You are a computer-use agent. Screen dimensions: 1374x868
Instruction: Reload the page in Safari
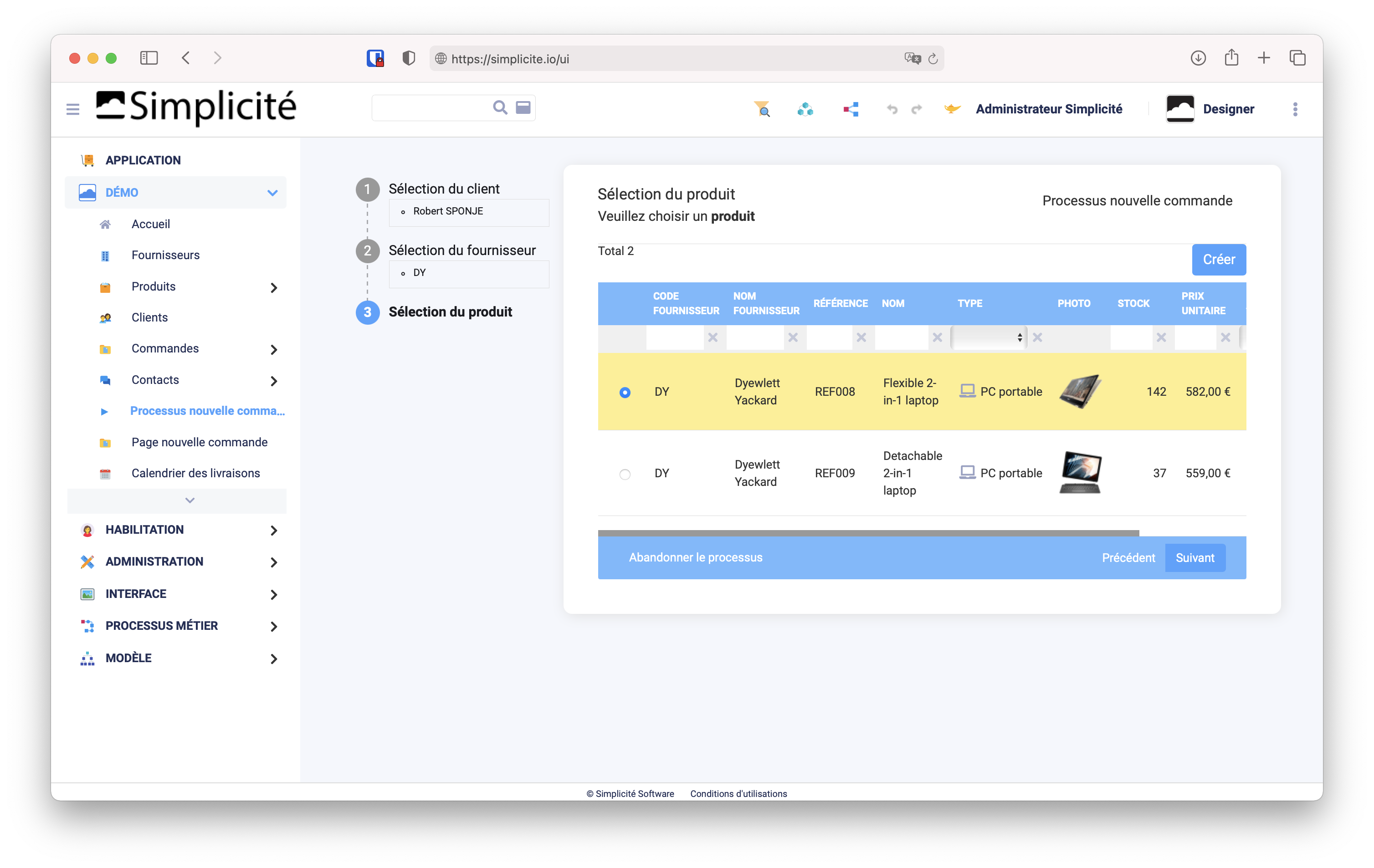(933, 59)
